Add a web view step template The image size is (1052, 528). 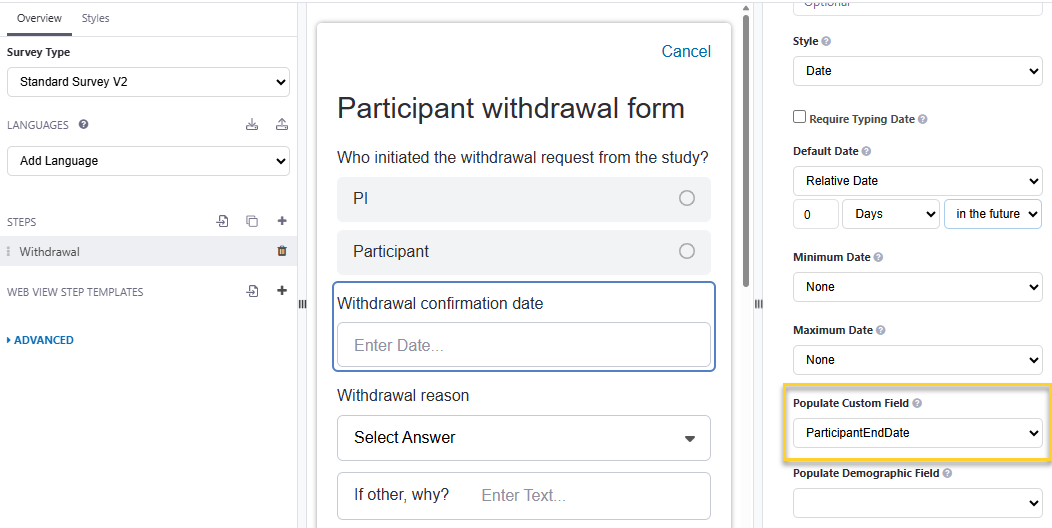click(282, 291)
